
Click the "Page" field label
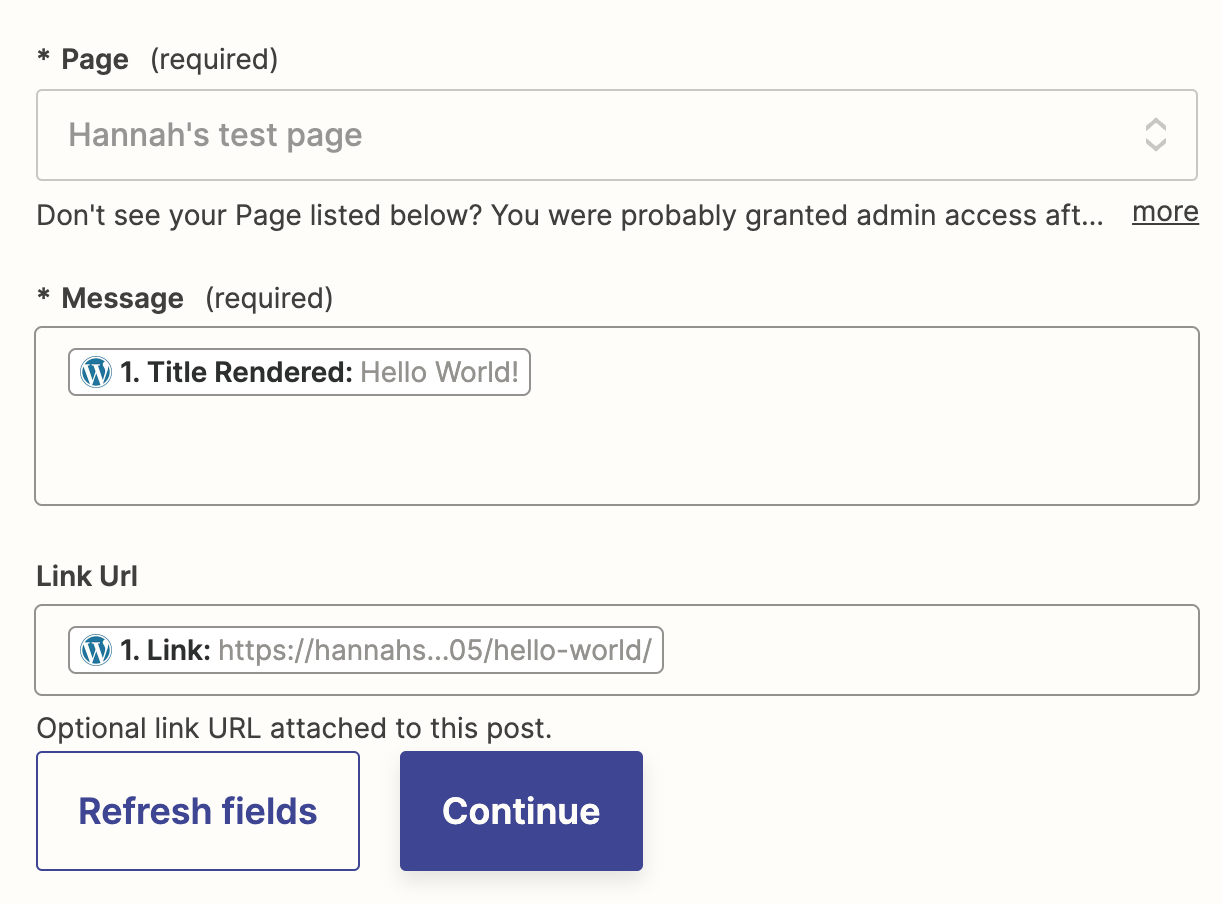pos(95,60)
